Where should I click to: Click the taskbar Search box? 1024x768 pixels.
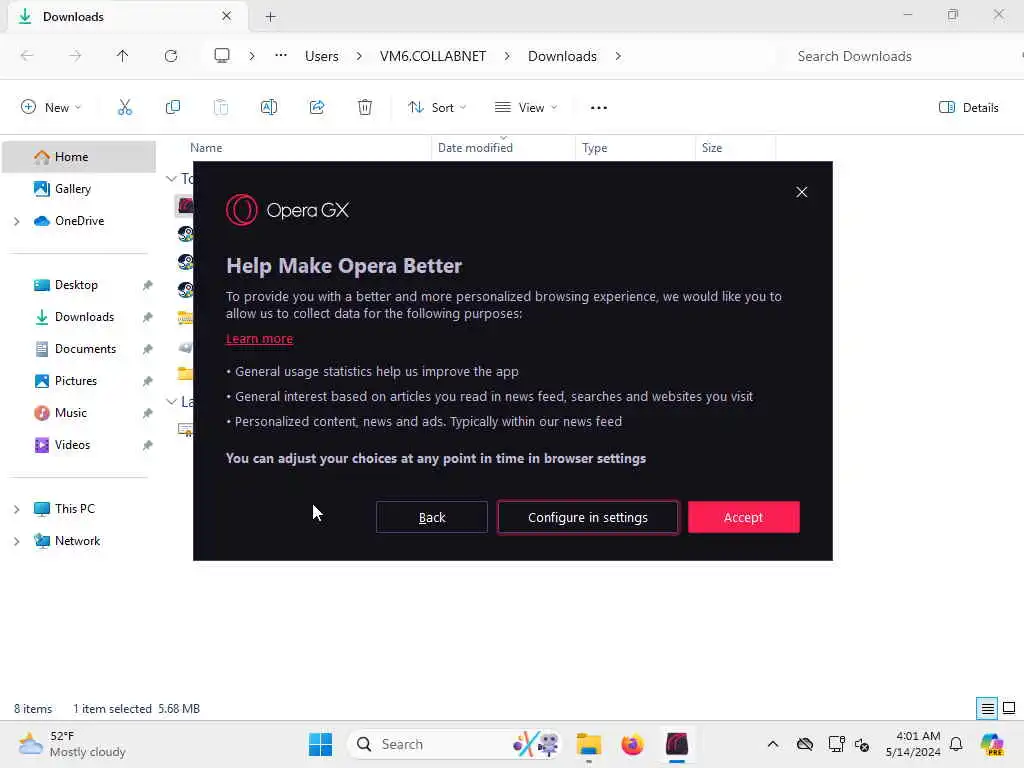454,744
